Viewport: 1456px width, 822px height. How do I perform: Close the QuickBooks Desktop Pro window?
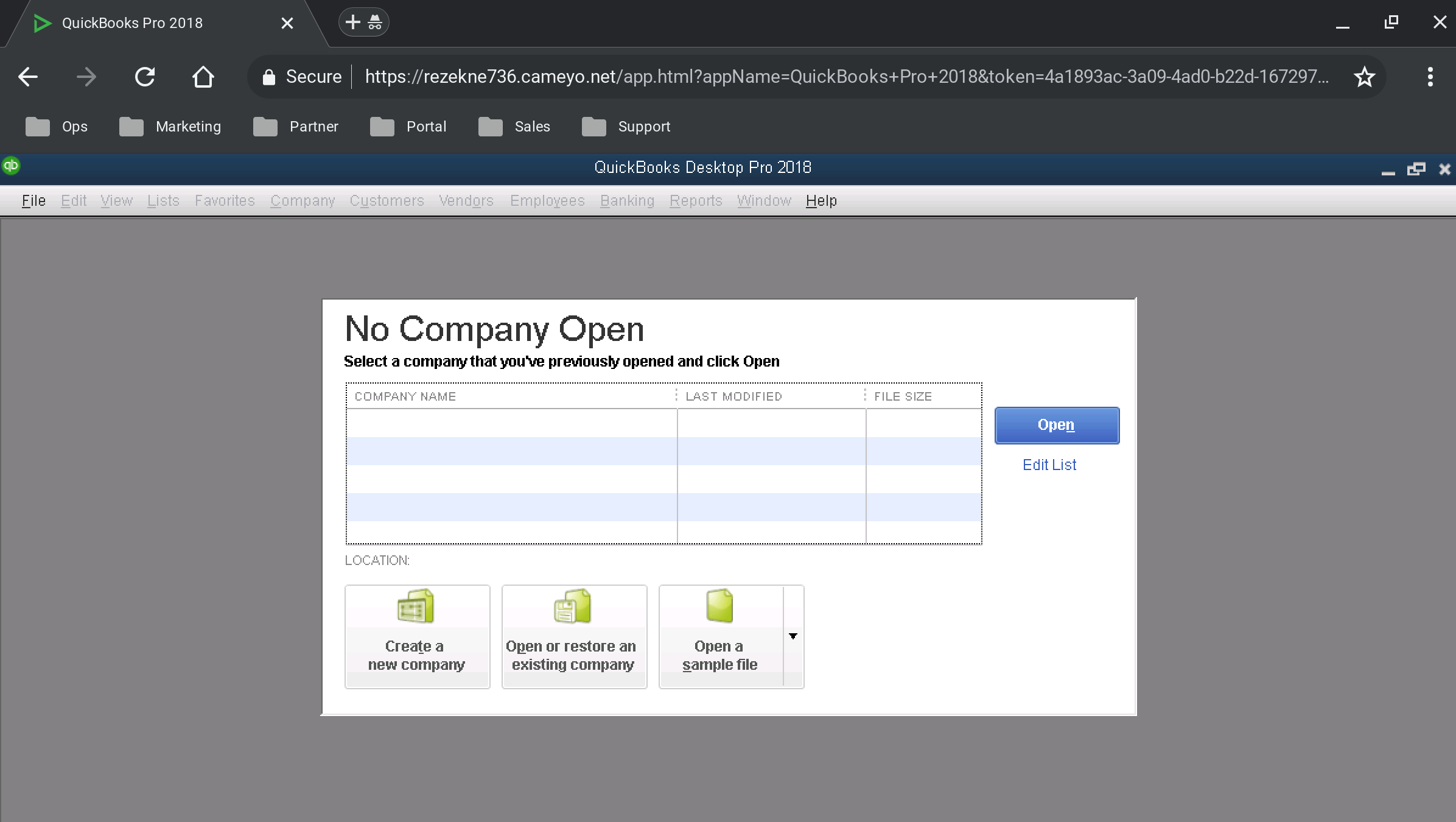tap(1444, 169)
